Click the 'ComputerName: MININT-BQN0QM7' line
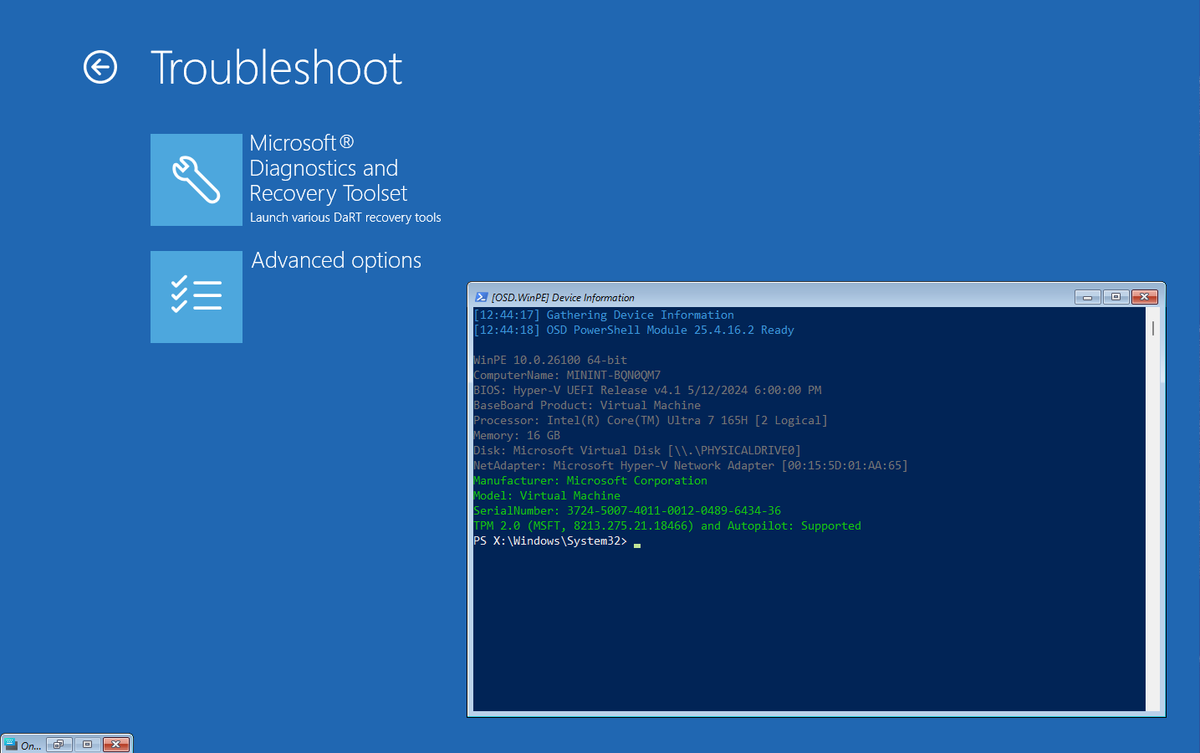Viewport: 1200px width, 753px height. coord(567,375)
